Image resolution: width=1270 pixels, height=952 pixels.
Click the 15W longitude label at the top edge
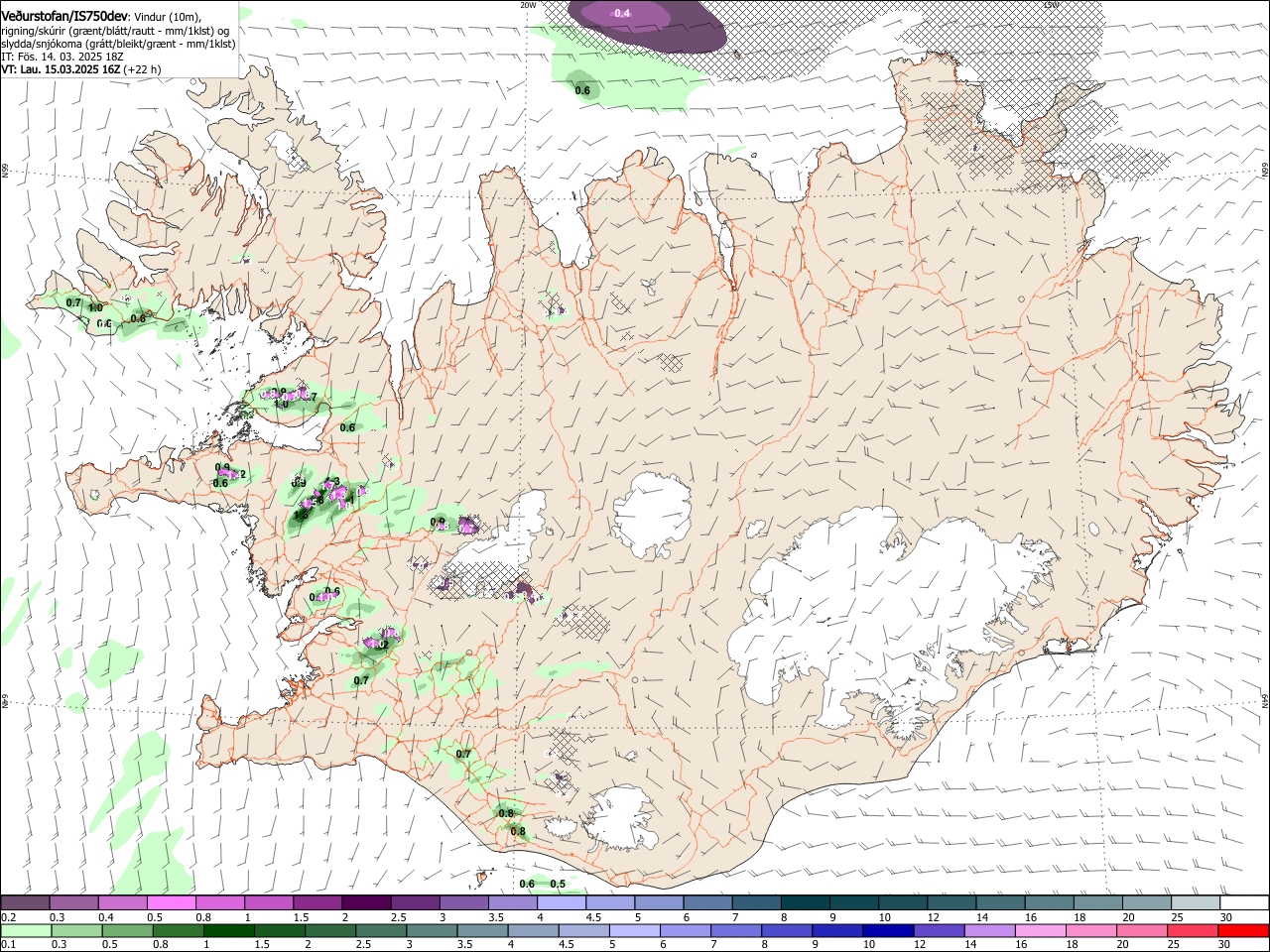pos(1052,4)
